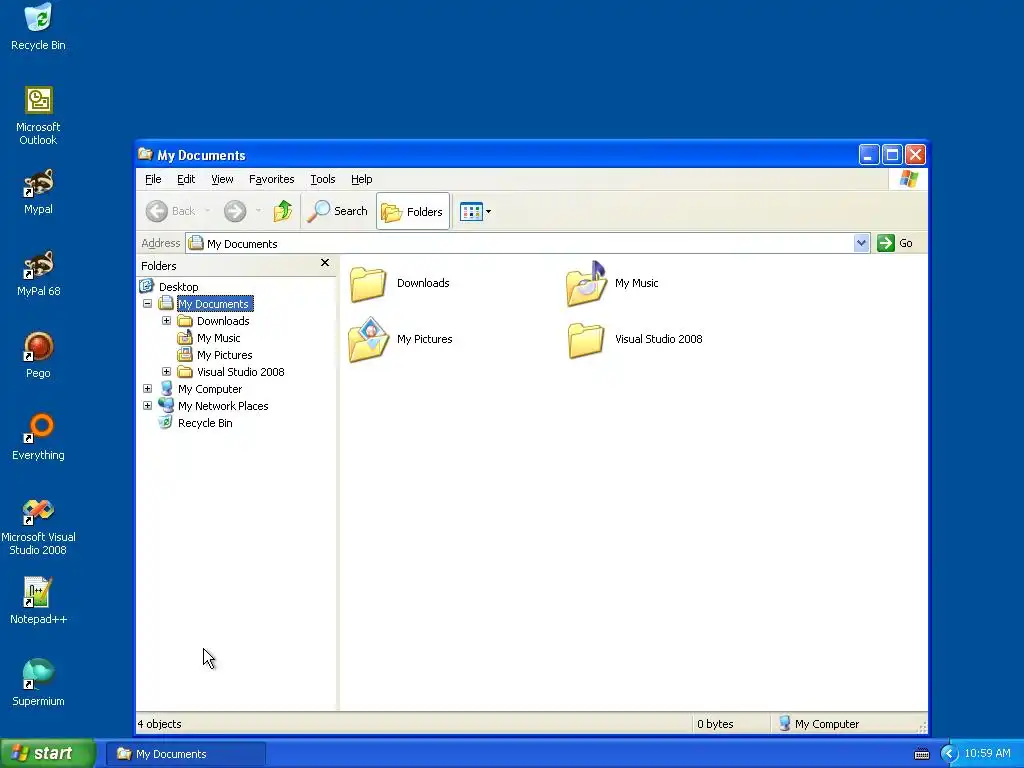This screenshot has height=768, width=1024.
Task: Open the Tools menu
Action: tap(323, 179)
